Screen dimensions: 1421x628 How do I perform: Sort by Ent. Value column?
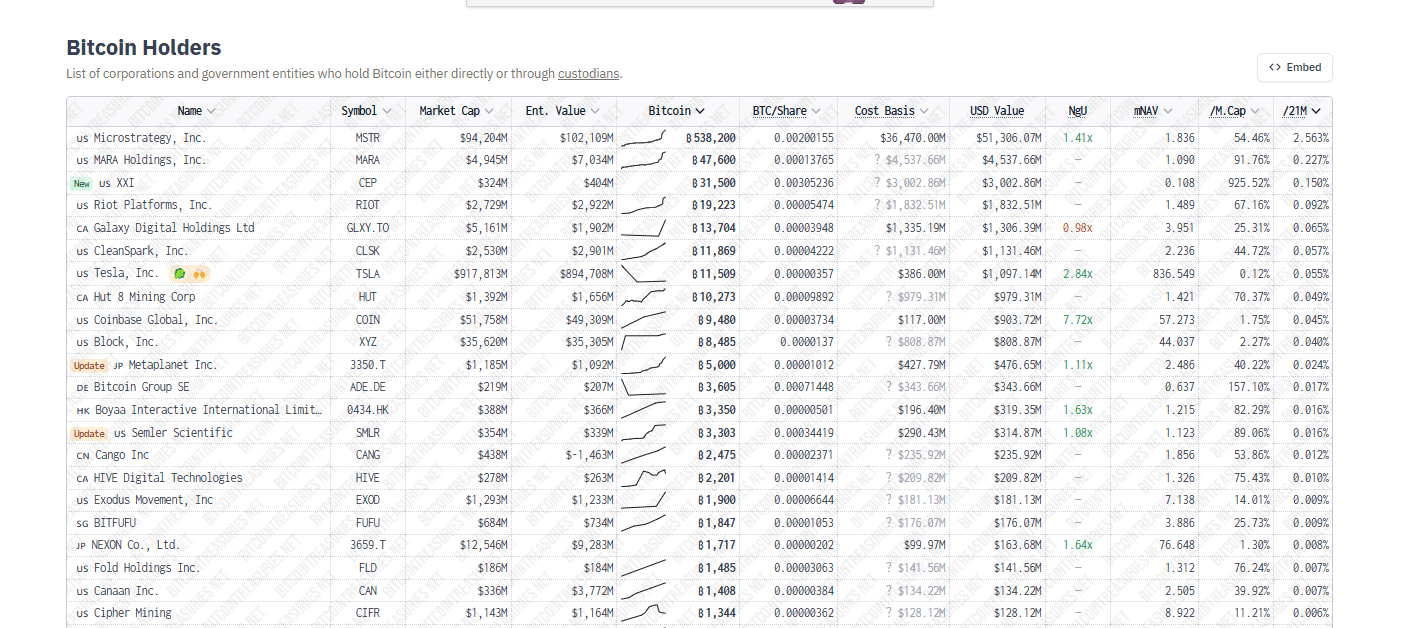pyautogui.click(x=563, y=111)
